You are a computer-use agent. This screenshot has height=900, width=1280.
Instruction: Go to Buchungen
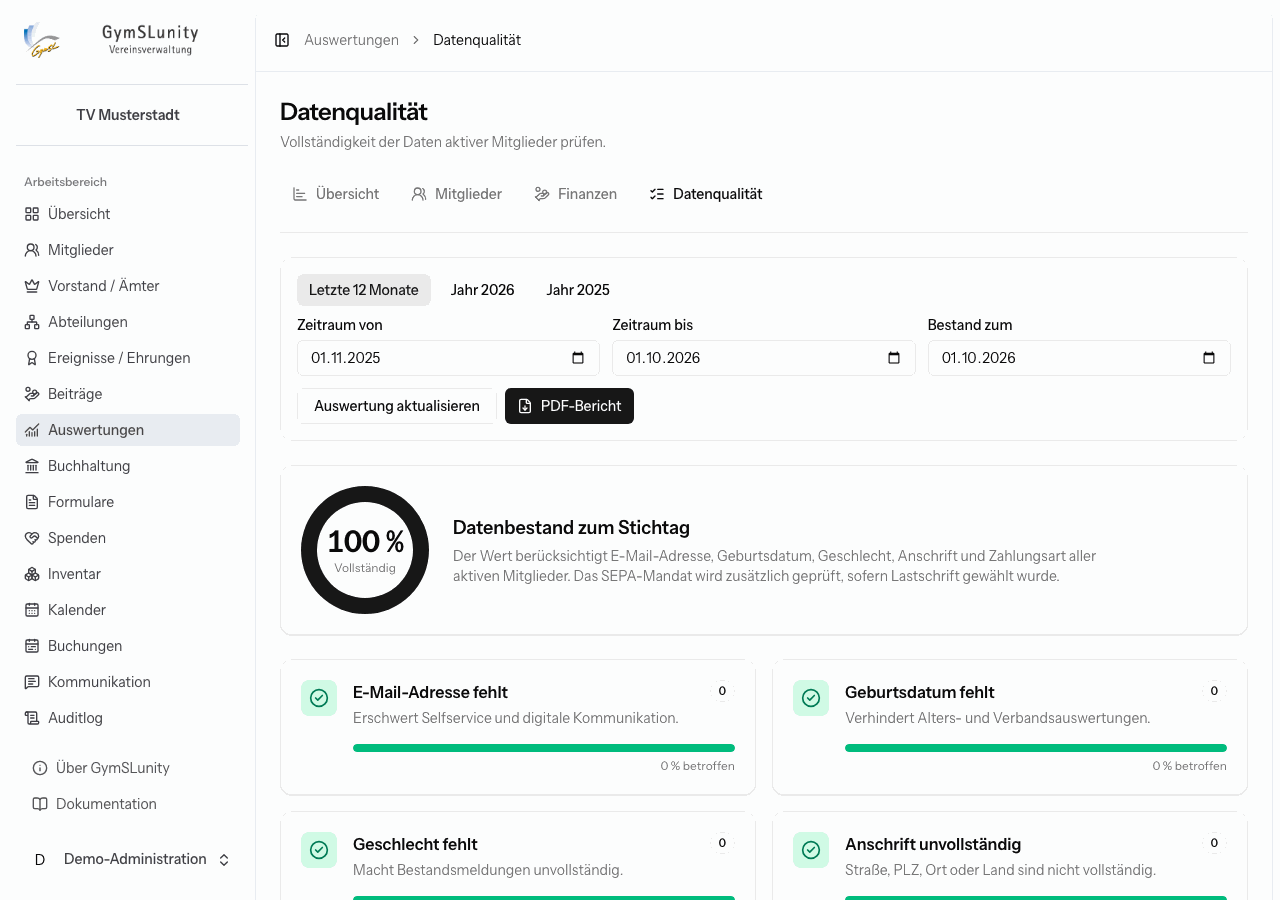tap(128, 646)
